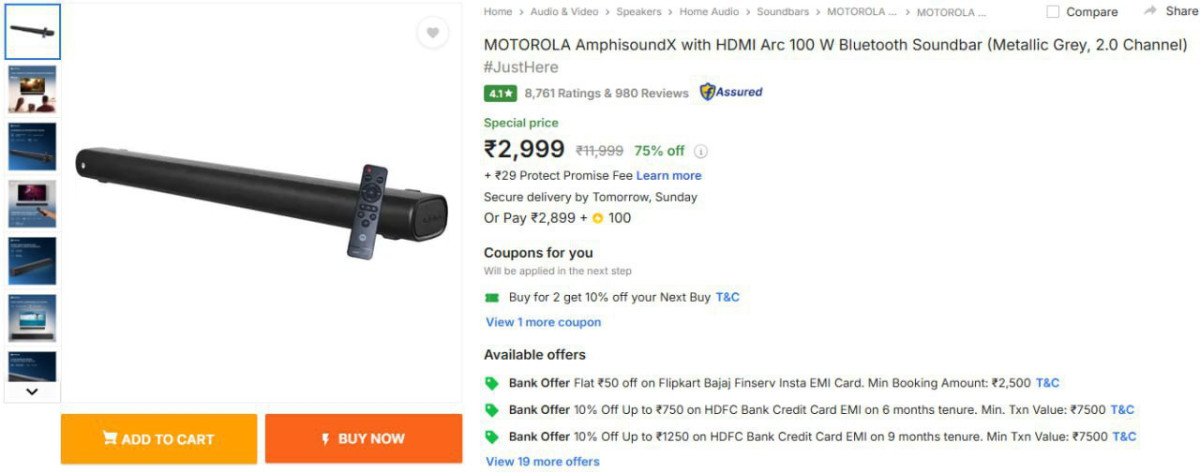Open Learn more link for Protect Promise Fee
Viewport: 1200px width, 472px height.
point(669,176)
